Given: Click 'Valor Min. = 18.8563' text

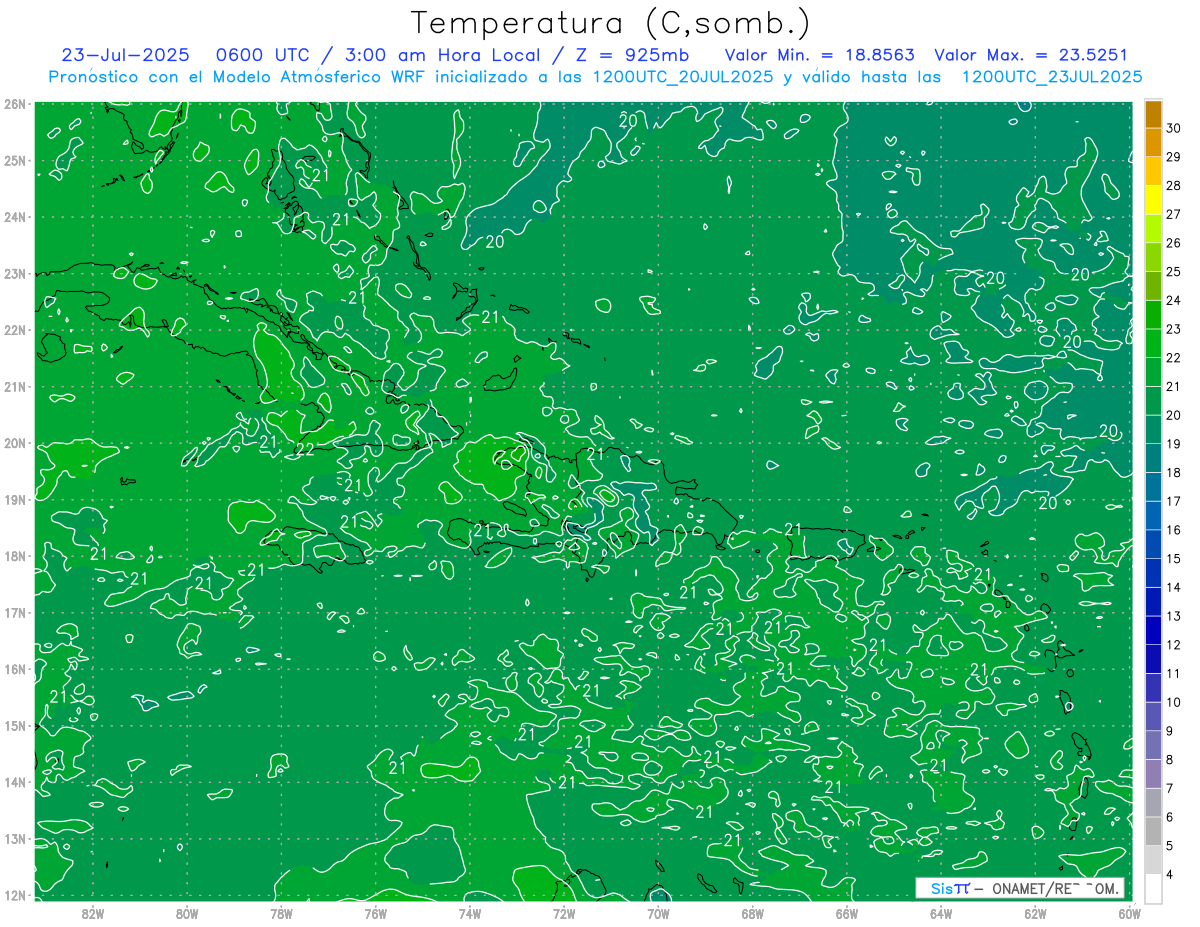Looking at the screenshot, I should tap(819, 55).
